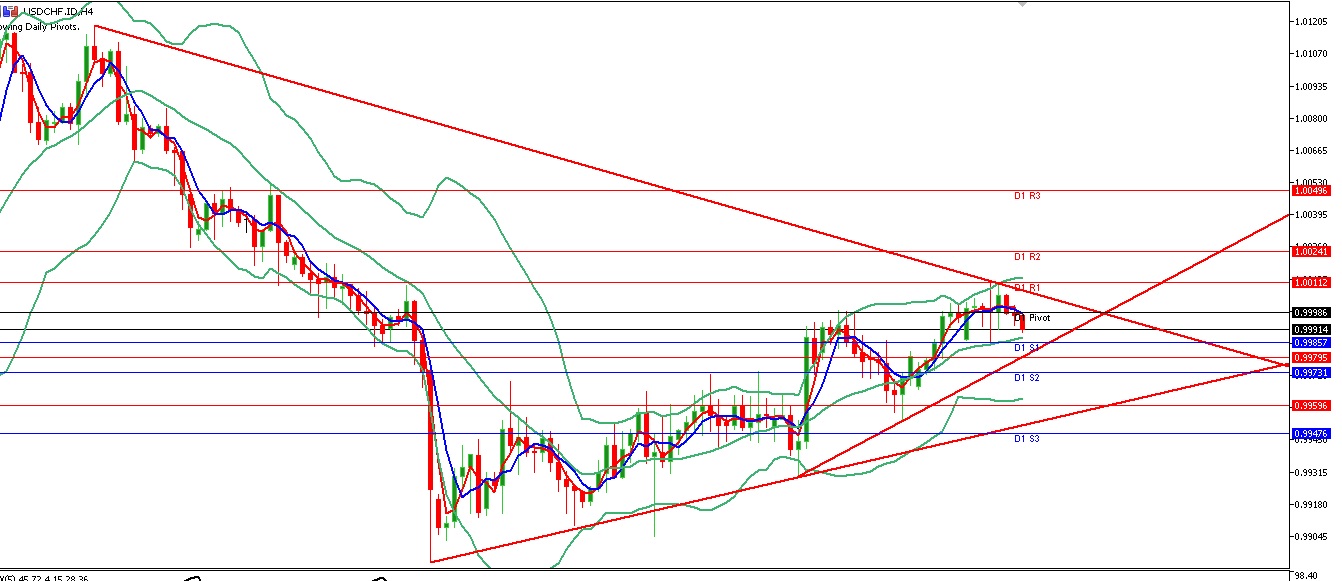The height and width of the screenshot is (581, 1342).
Task: Click the 0.99596 red price tag
Action: (x=1309, y=406)
